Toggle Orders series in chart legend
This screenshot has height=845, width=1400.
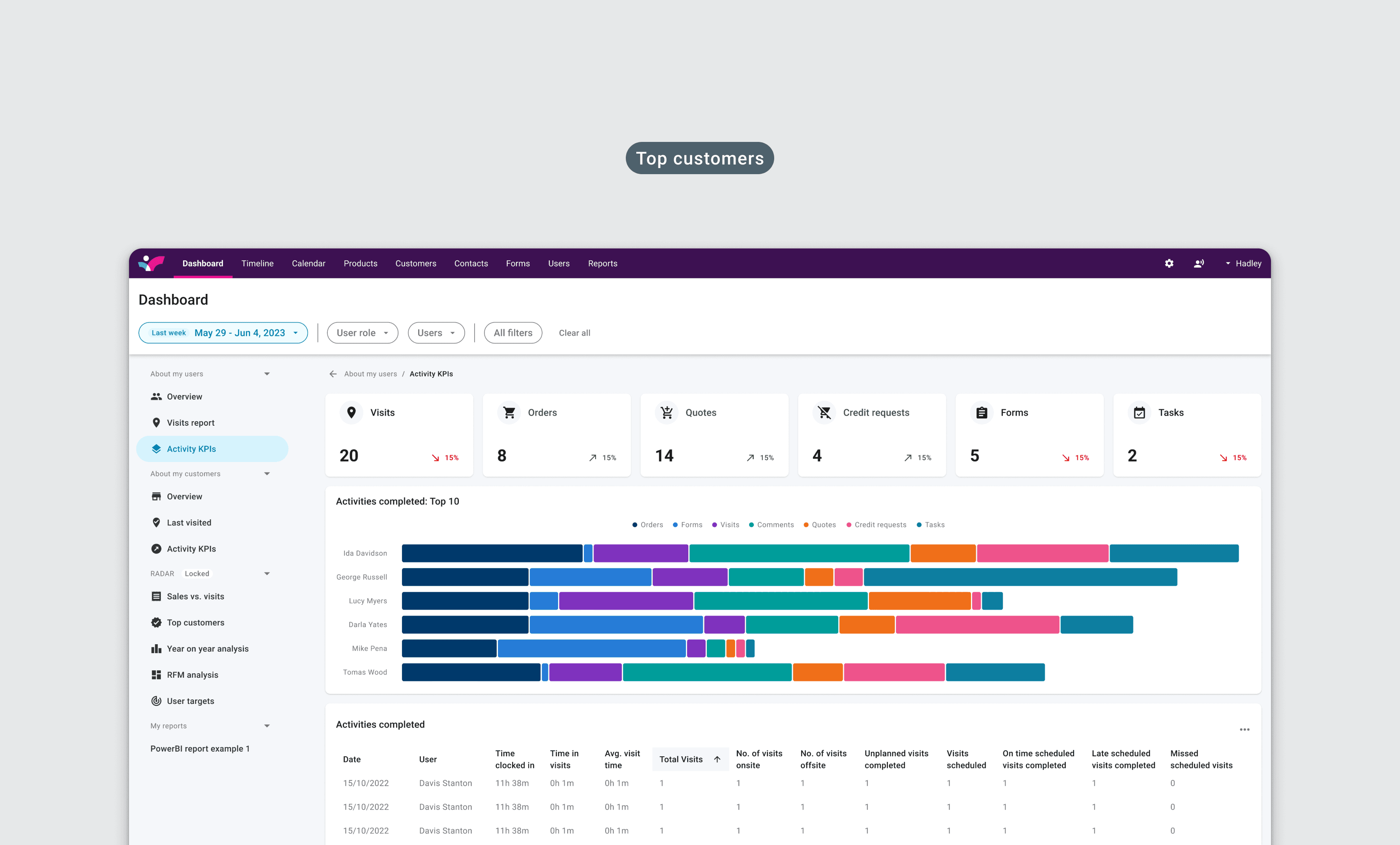[647, 524]
